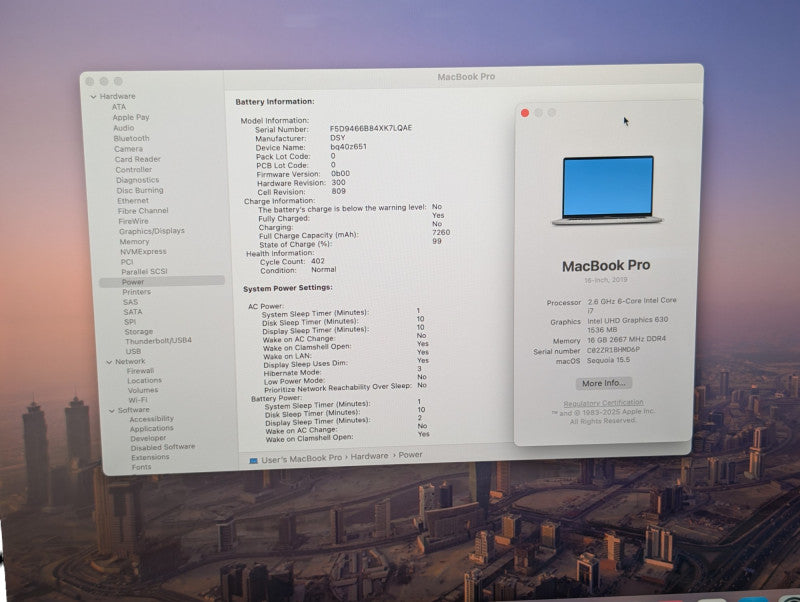The height and width of the screenshot is (602, 800).
Task: Click macOS version Sequoia 15.5
Action: click(608, 360)
